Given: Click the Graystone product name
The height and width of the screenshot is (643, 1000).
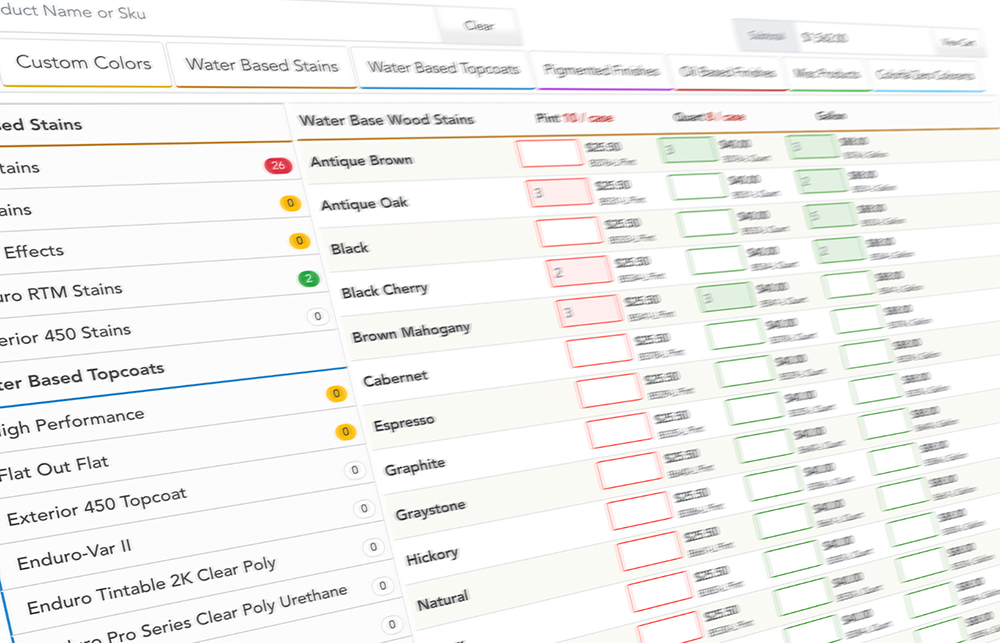Looking at the screenshot, I should coord(430,510).
